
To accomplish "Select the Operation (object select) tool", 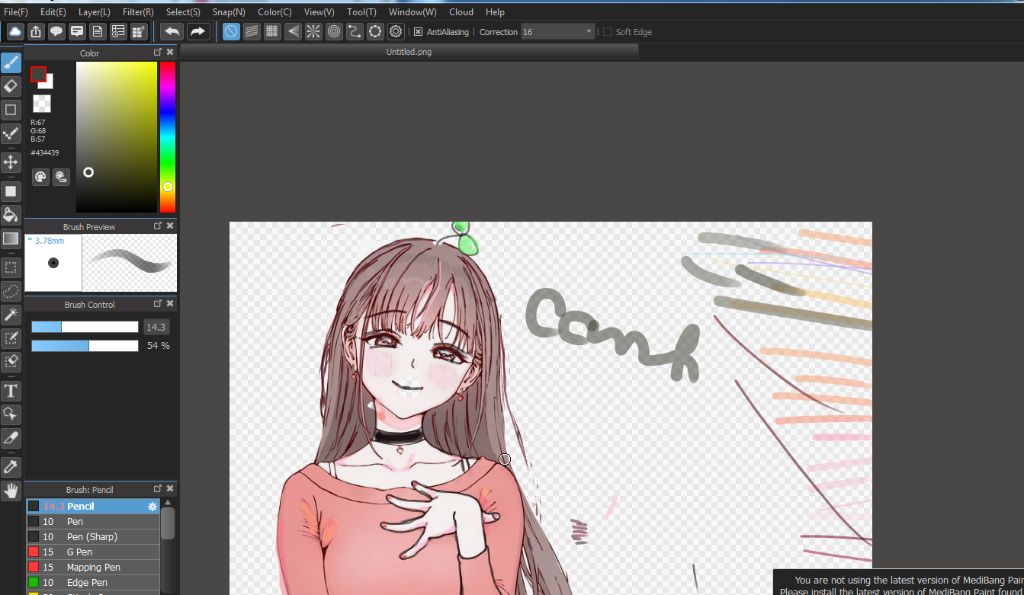I will tap(10, 415).
